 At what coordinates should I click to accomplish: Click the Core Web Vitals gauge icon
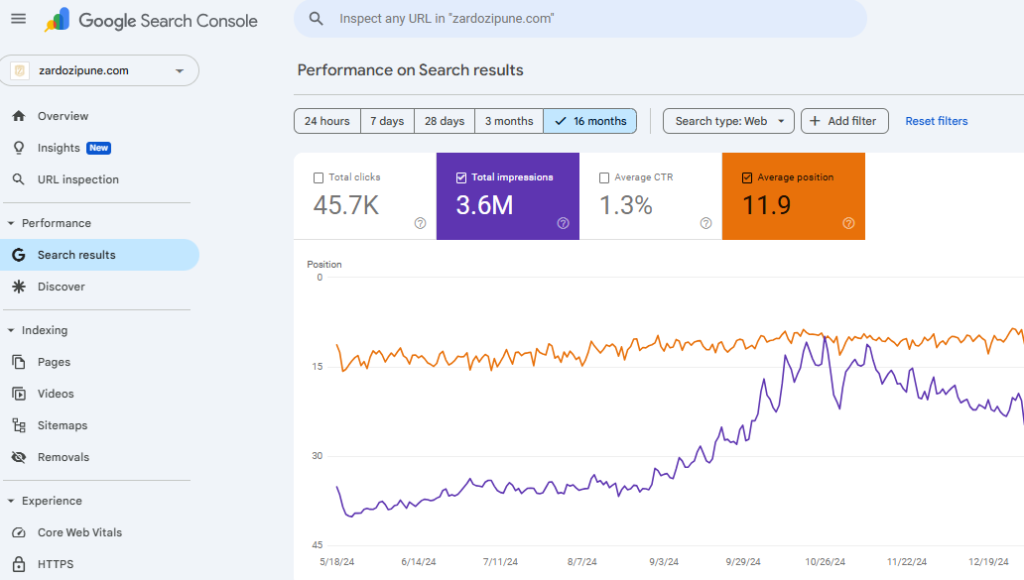coord(18,533)
